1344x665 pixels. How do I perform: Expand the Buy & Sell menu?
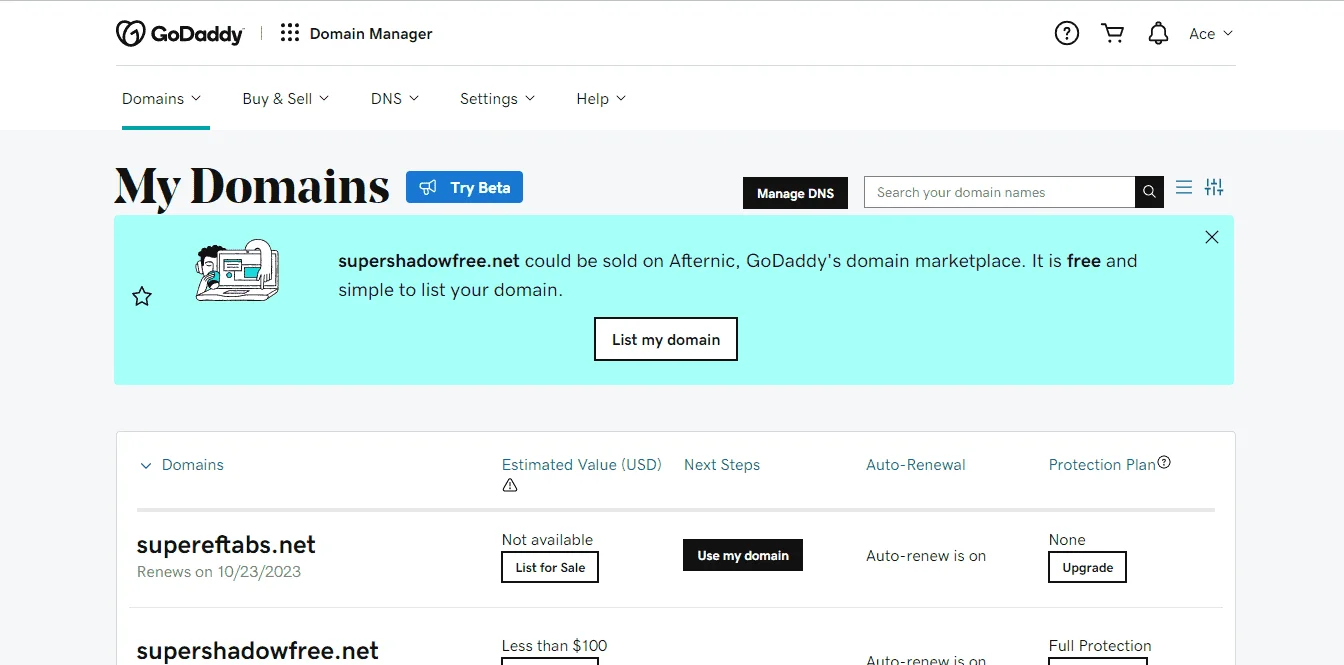[286, 98]
